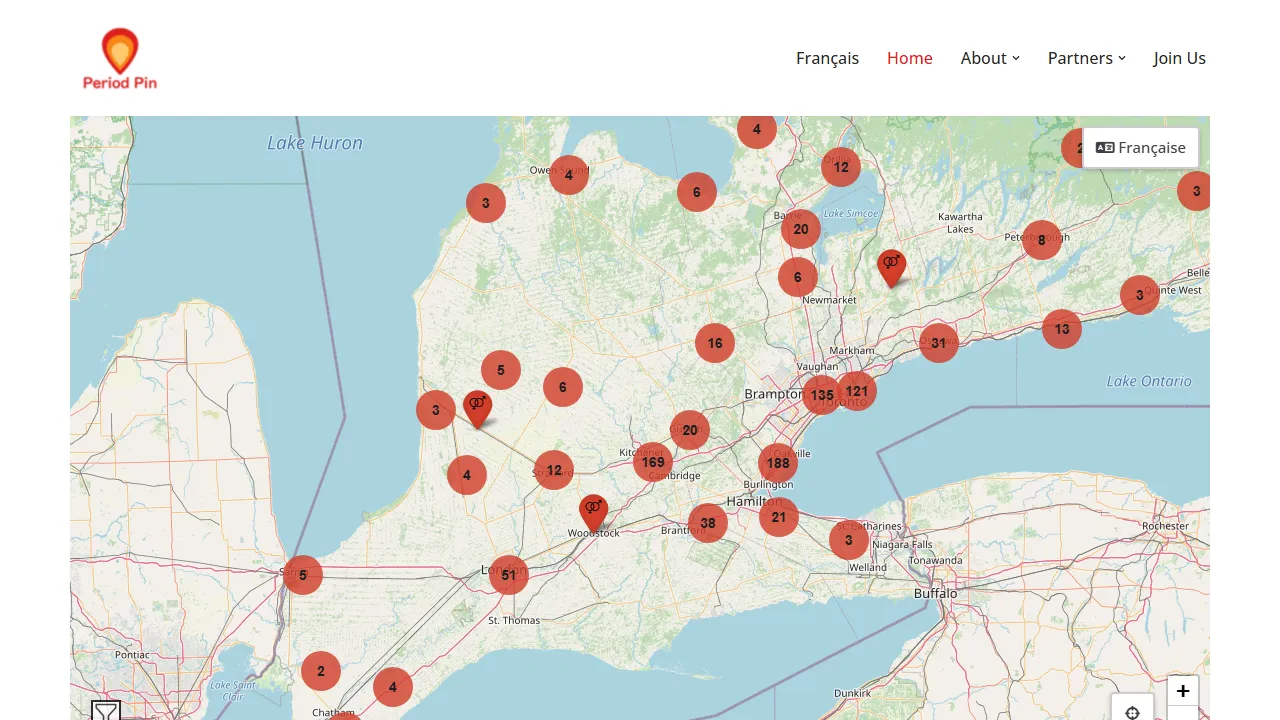The height and width of the screenshot is (720, 1280).
Task: Switch to the Home menu item
Action: click(909, 58)
